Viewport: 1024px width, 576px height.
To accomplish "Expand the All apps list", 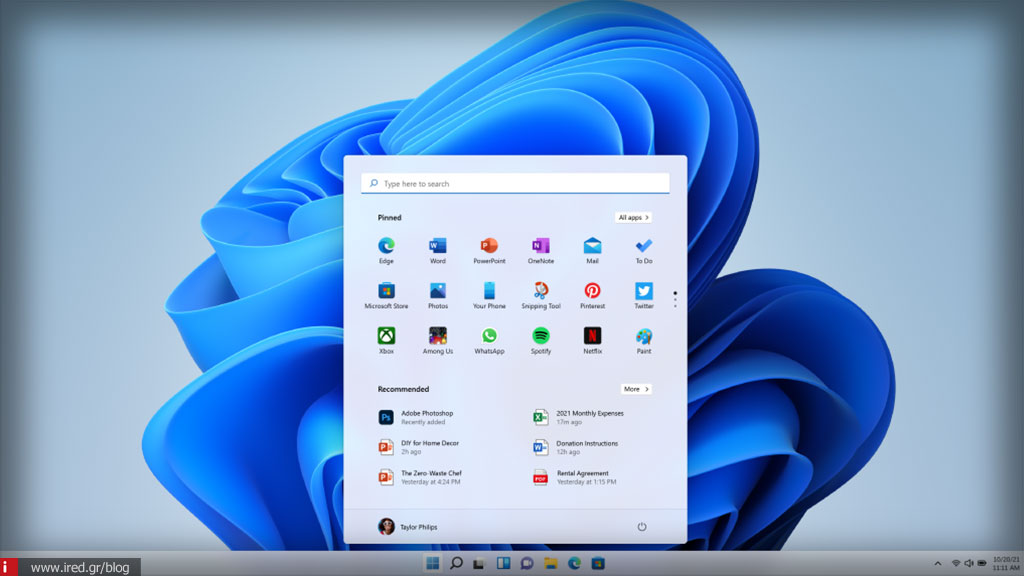I will (634, 216).
